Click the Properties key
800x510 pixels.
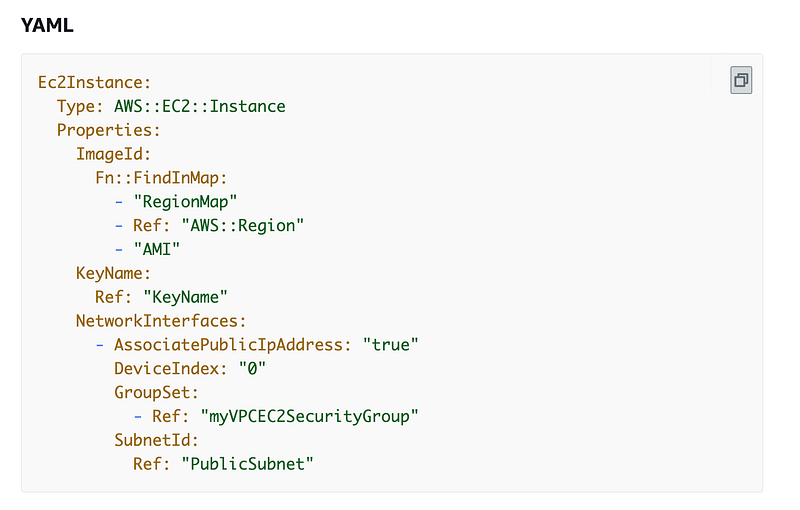pyautogui.click(x=108, y=130)
